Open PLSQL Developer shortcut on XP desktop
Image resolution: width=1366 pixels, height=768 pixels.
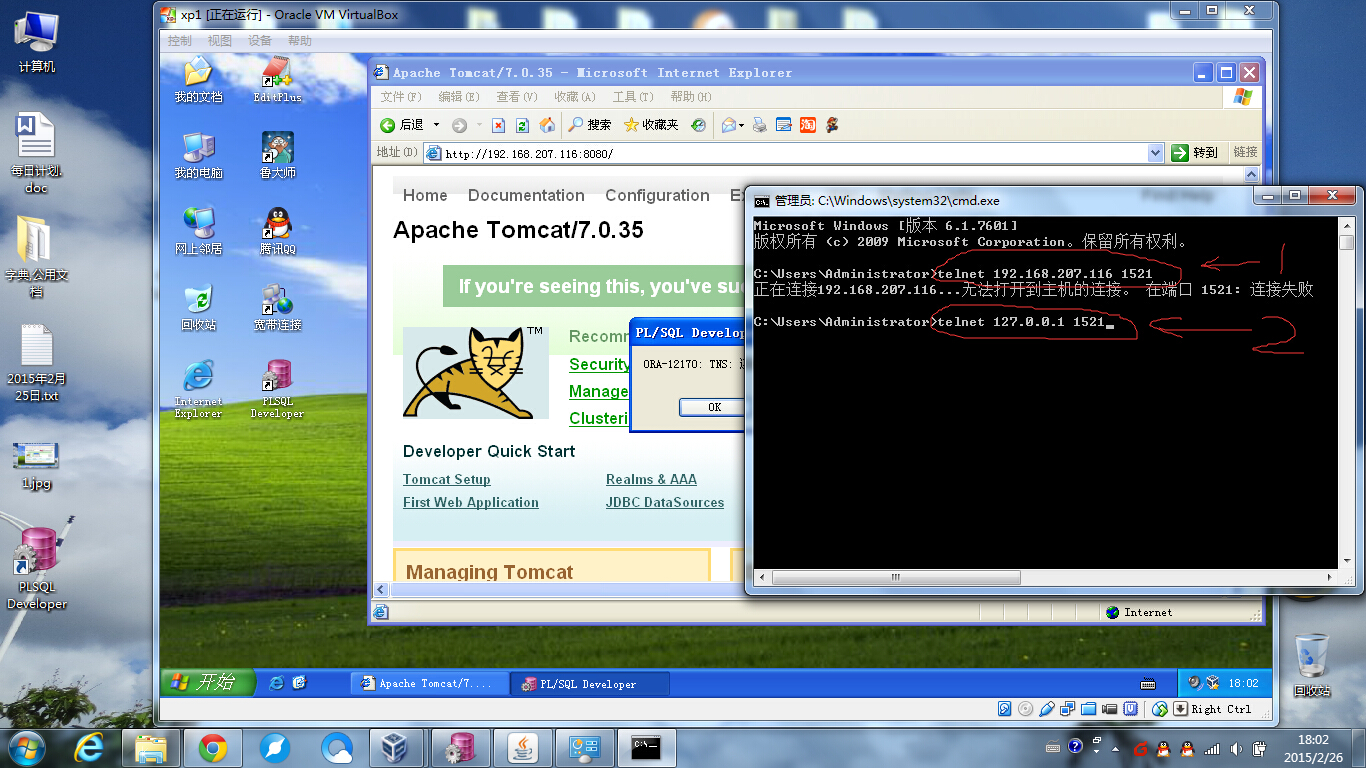coord(277,389)
